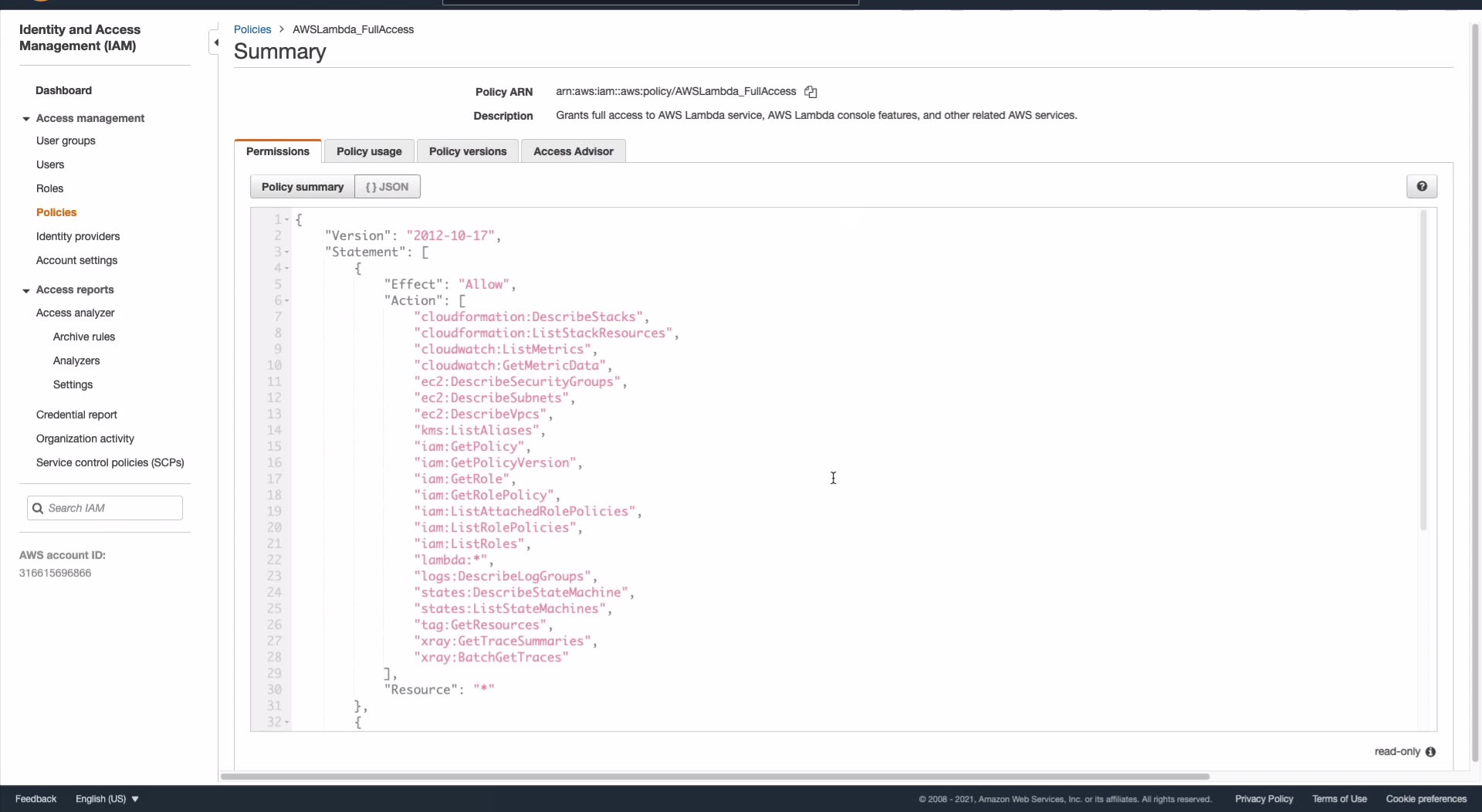Open Cookie preferences
The height and width of the screenshot is (812, 1482).
coord(1426,799)
